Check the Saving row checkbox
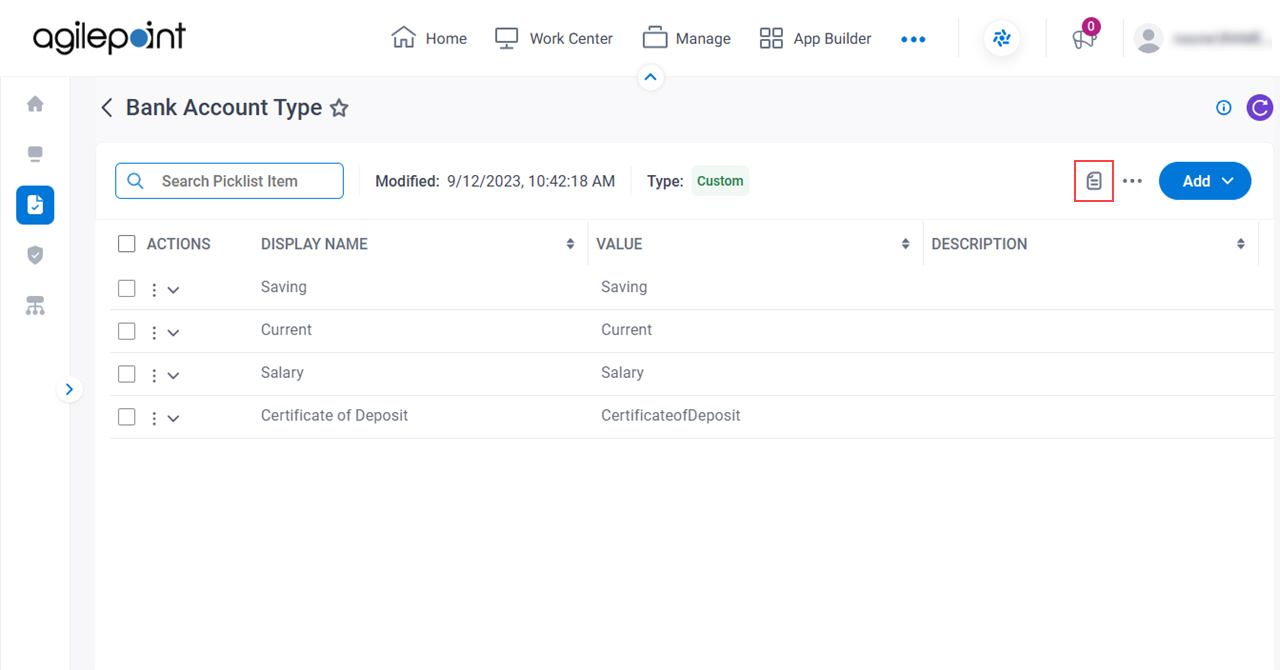 (126, 288)
